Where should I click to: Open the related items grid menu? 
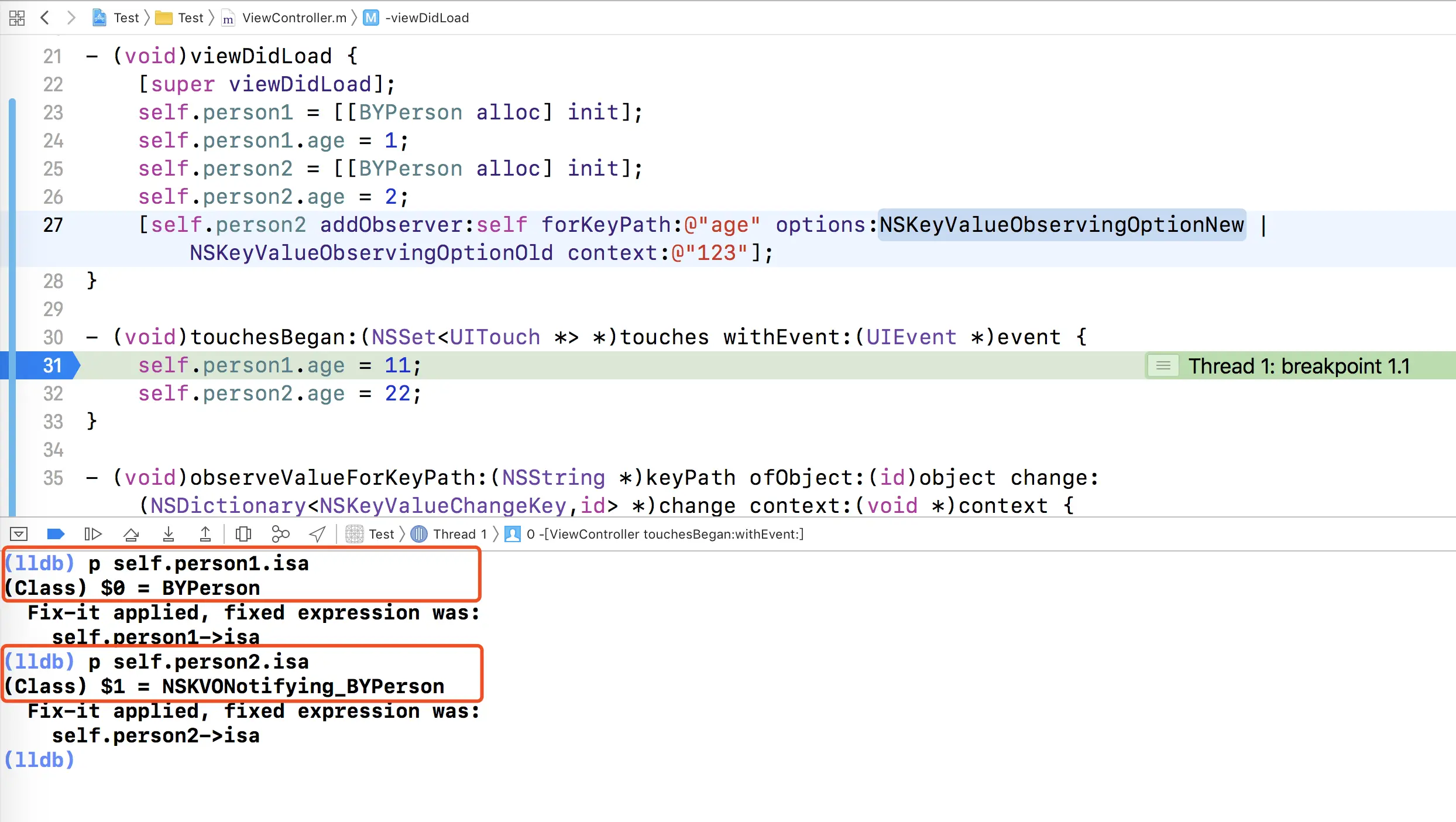17,18
